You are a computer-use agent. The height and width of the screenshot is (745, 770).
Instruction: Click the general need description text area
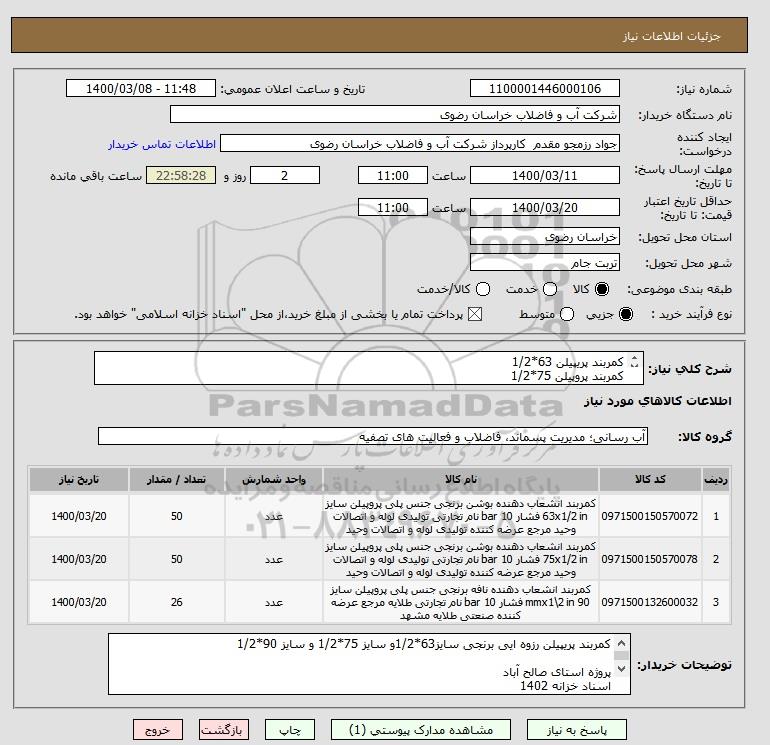pyautogui.click(x=369, y=368)
